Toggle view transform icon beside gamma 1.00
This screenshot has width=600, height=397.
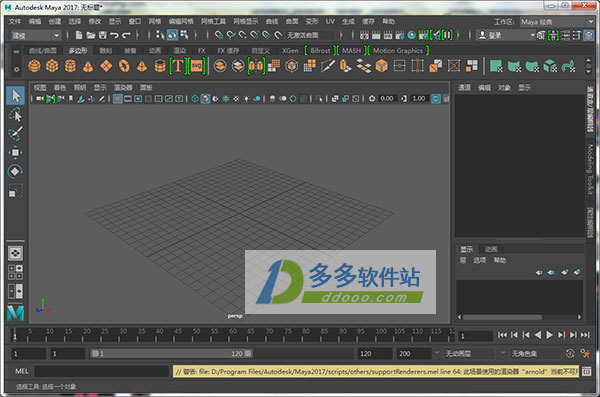pos(436,99)
